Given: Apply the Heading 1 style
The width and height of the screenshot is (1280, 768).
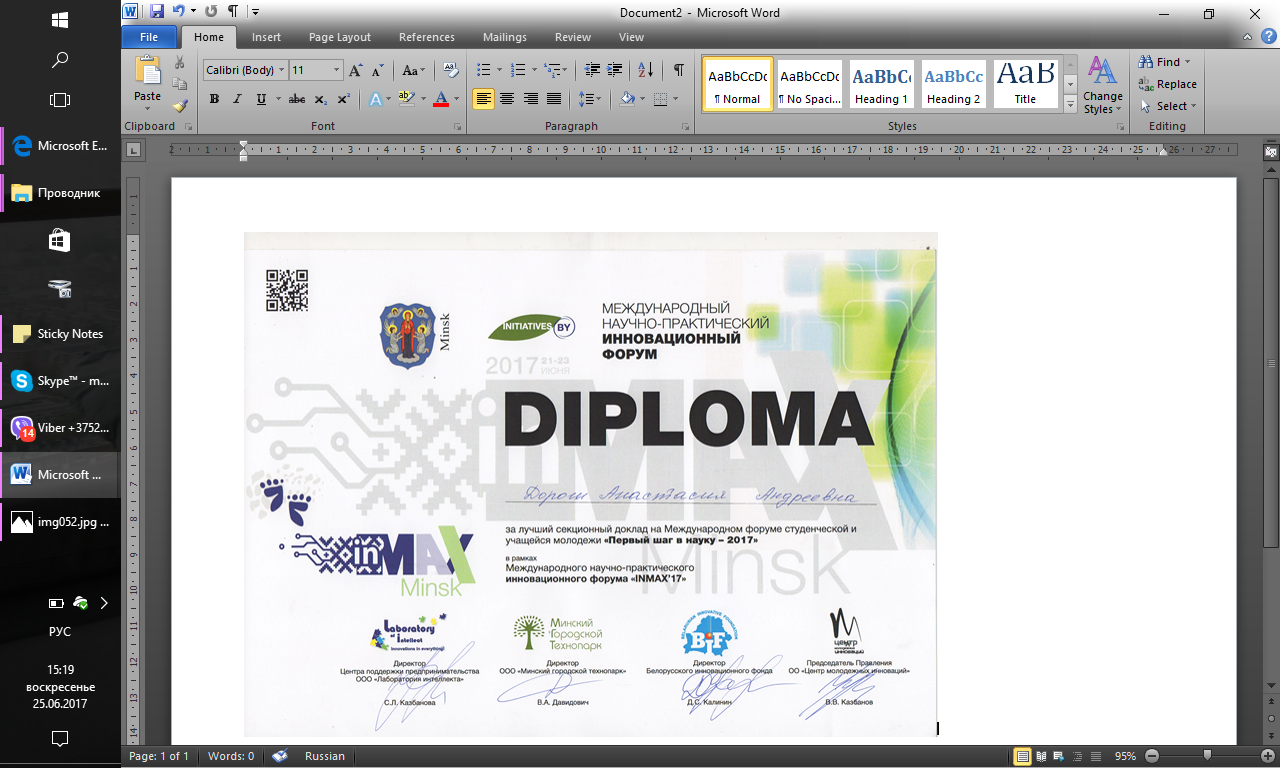Looking at the screenshot, I should coord(881,84).
